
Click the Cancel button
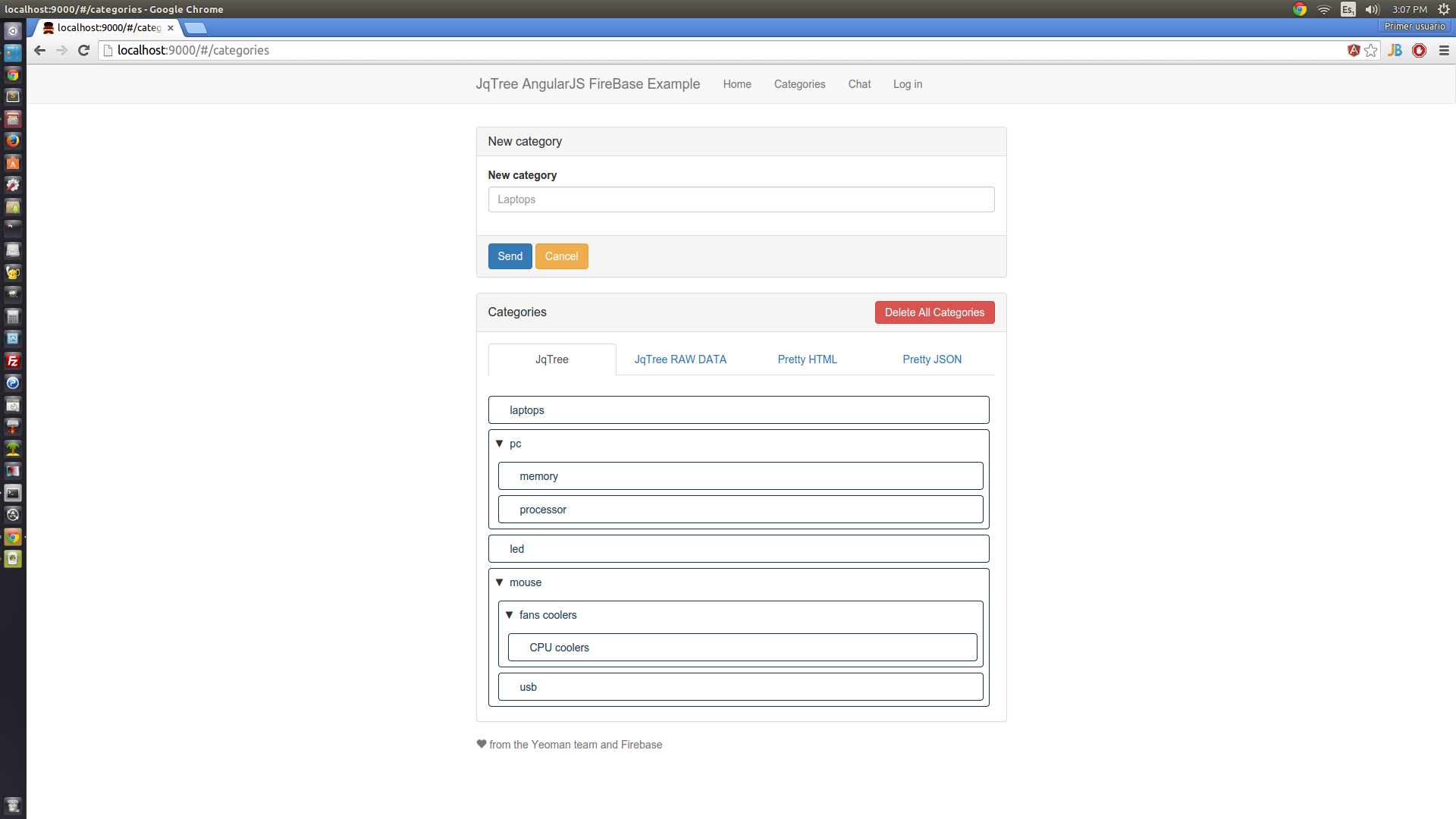pos(561,256)
